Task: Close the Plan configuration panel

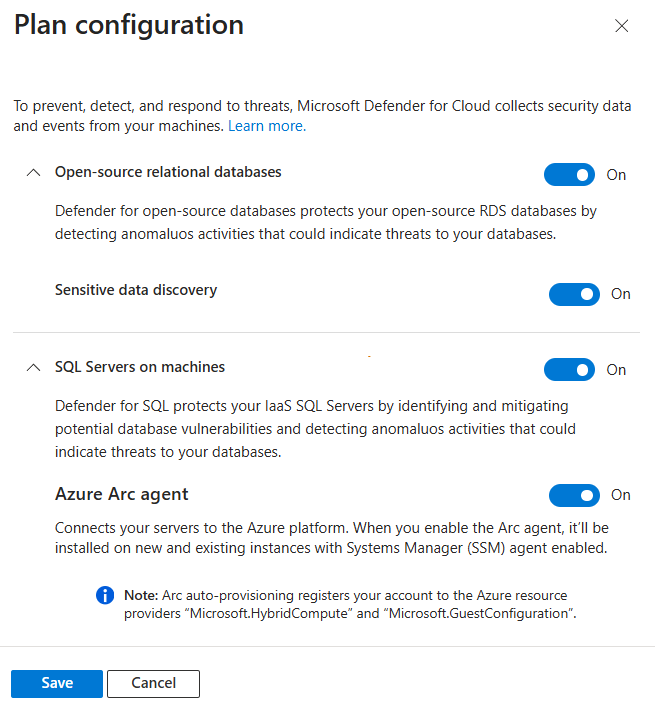Action: (x=623, y=26)
